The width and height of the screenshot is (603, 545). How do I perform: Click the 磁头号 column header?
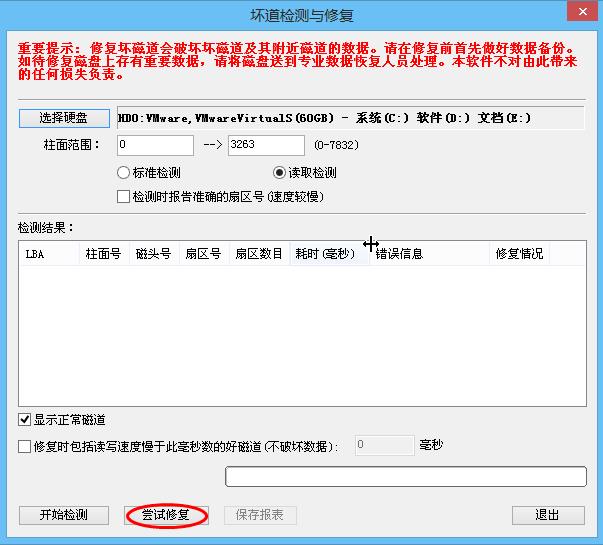155,253
